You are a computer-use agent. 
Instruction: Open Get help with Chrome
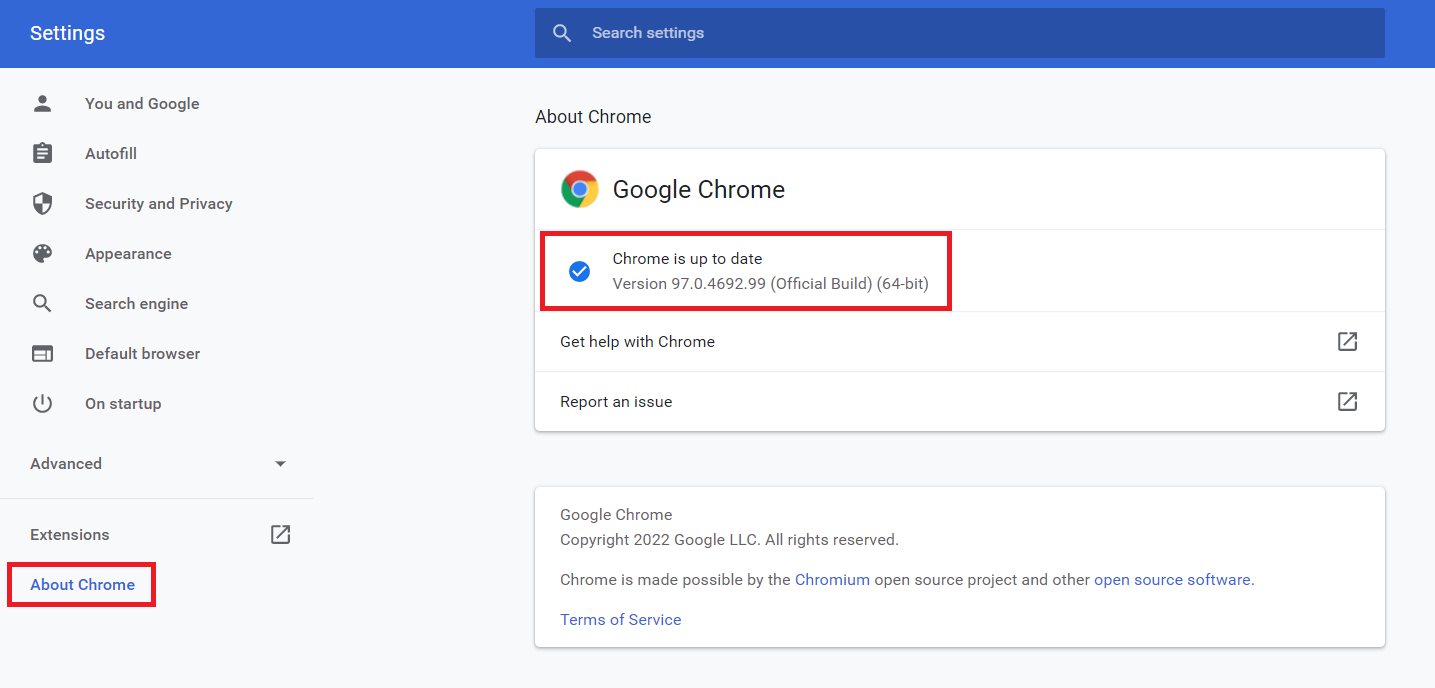coord(960,341)
